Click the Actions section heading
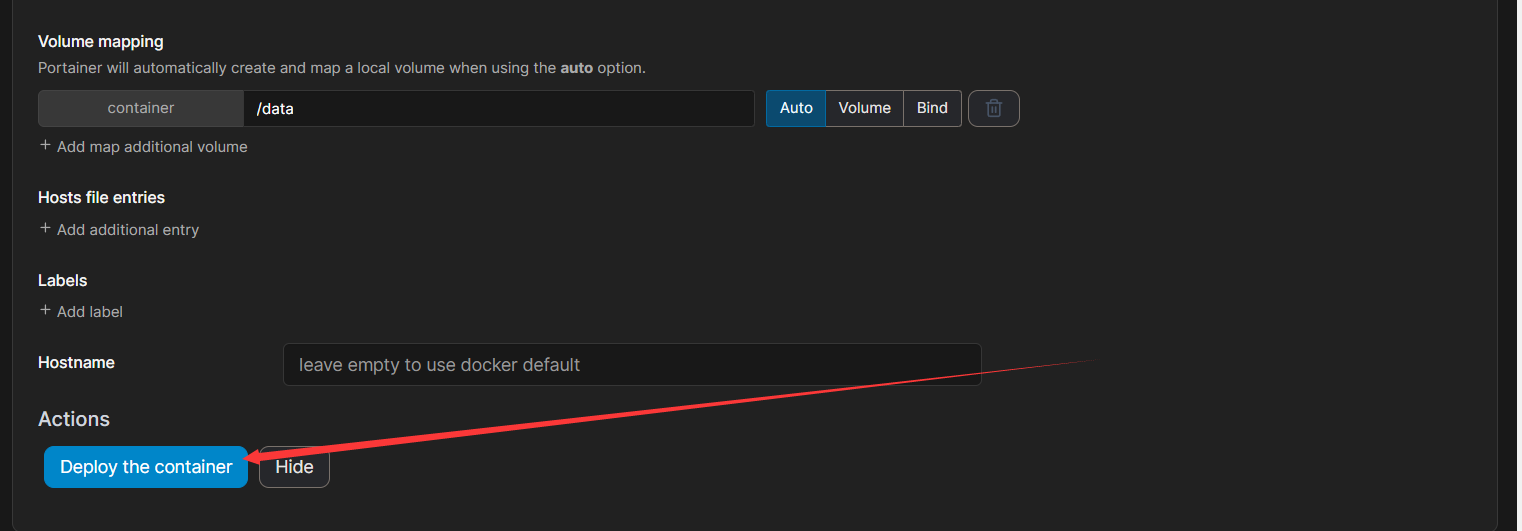 click(x=74, y=419)
